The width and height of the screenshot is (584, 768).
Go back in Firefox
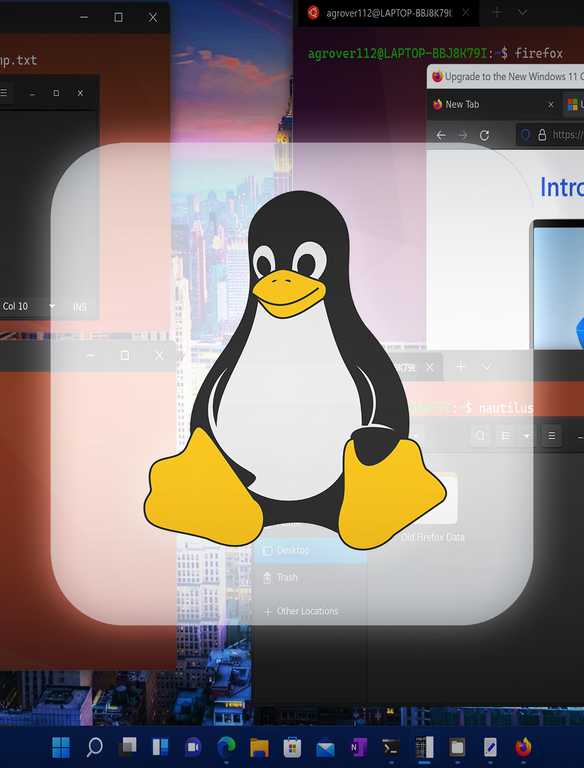(441, 135)
